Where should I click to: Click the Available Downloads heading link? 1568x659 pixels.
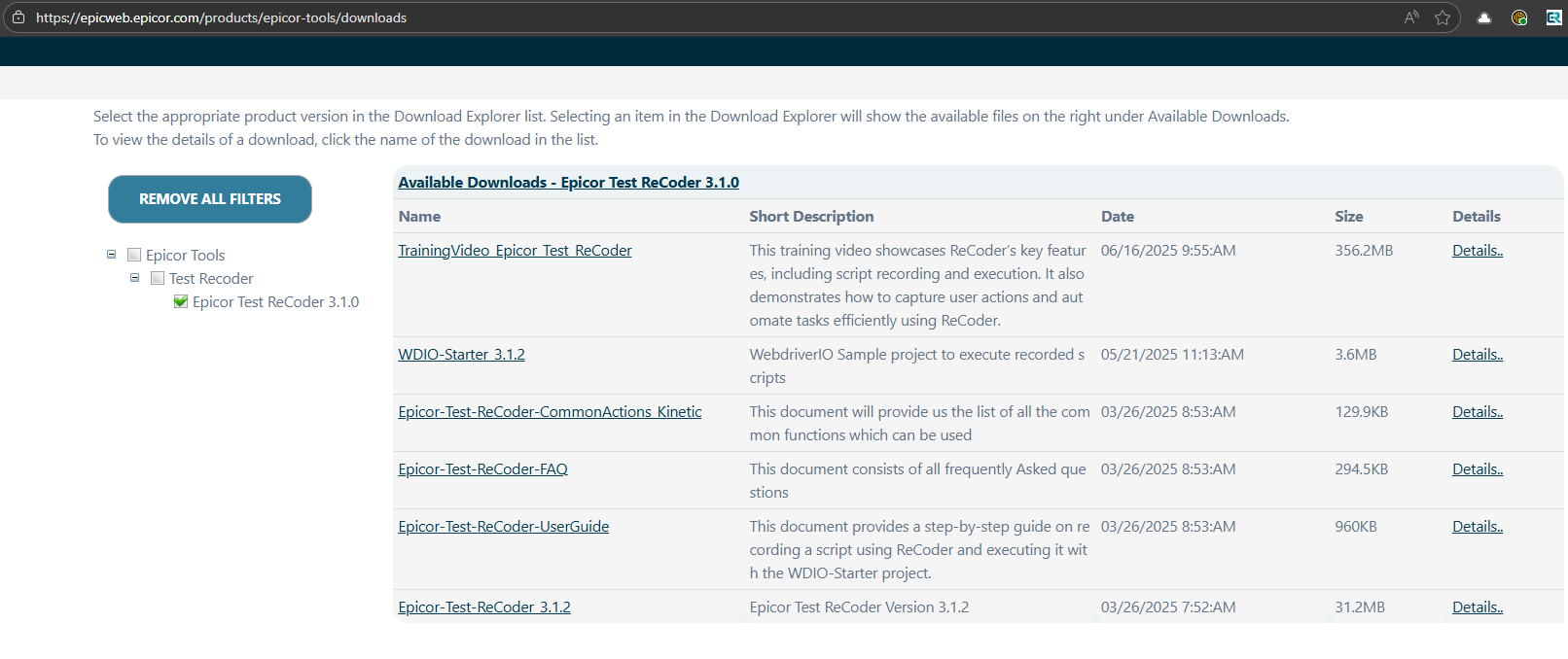click(x=568, y=183)
